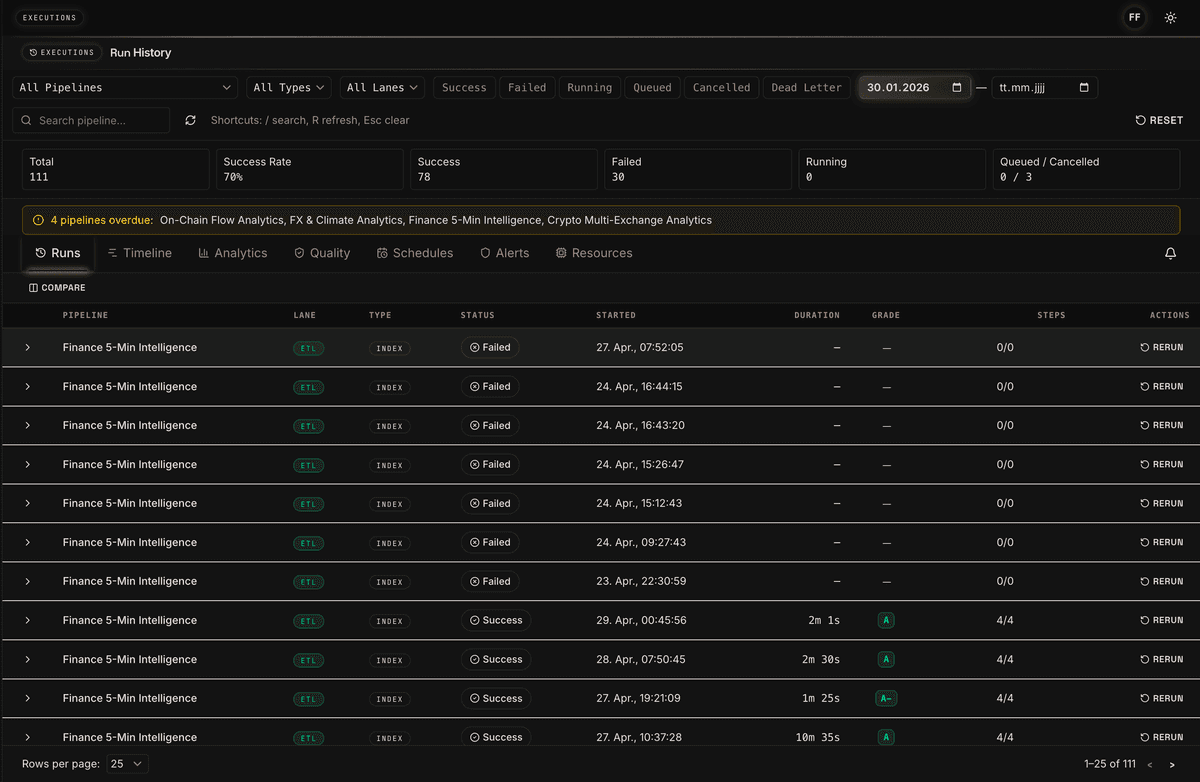This screenshot has height=782, width=1200.
Task: Go to next page arrow
Action: 1172,764
